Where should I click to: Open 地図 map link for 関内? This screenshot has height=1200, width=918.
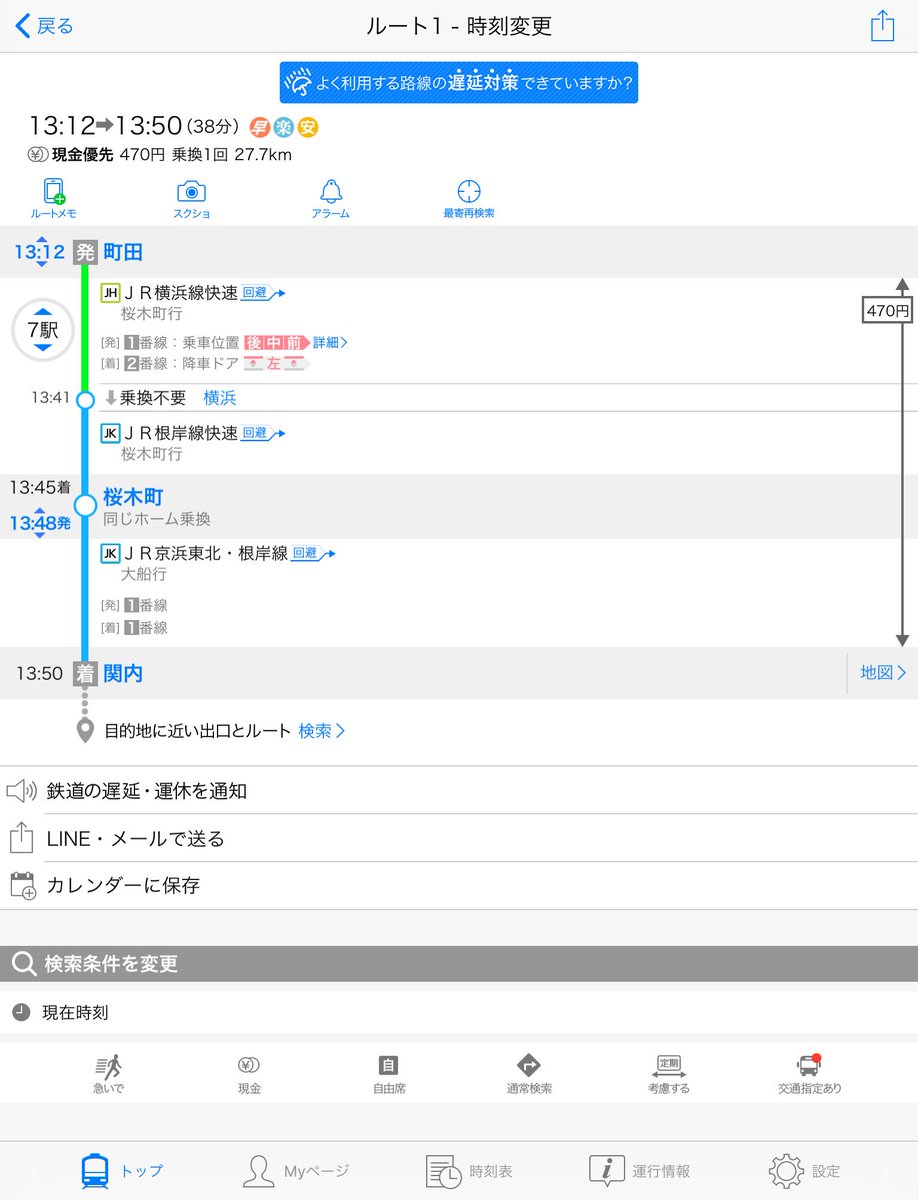click(x=883, y=673)
